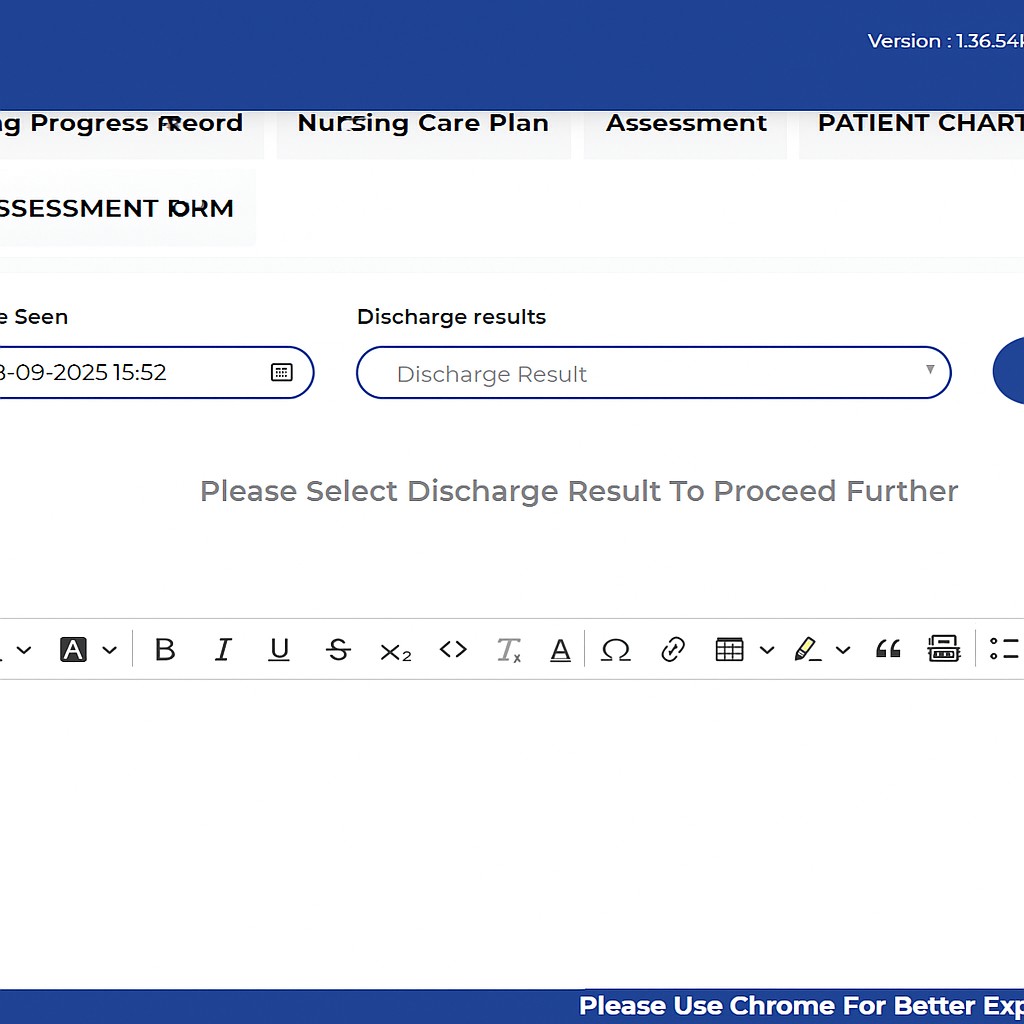Image resolution: width=1024 pixels, height=1024 pixels.
Task: Insert a block quote
Action: tap(887, 650)
